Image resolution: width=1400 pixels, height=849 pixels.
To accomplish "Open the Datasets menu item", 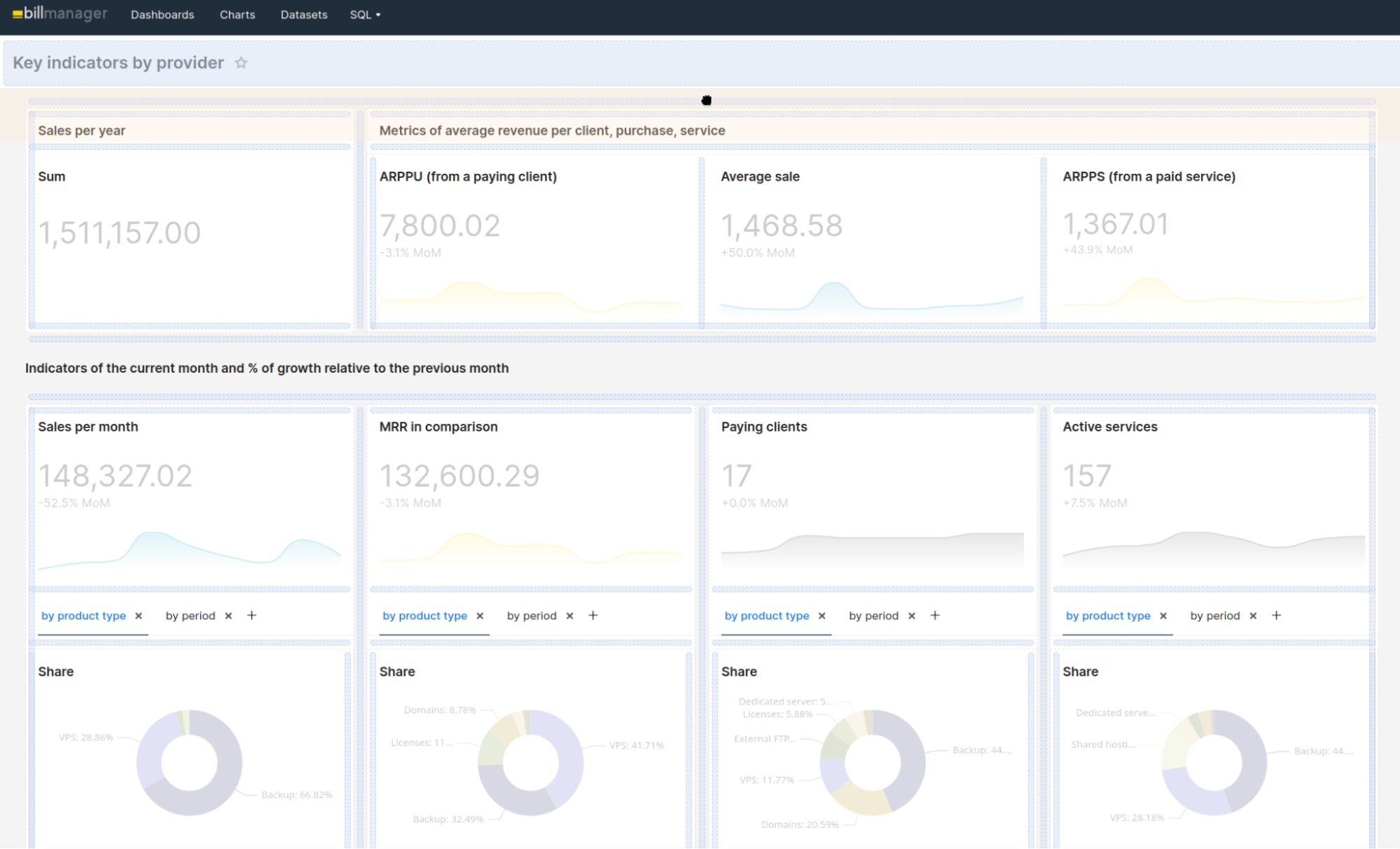I will [x=304, y=15].
